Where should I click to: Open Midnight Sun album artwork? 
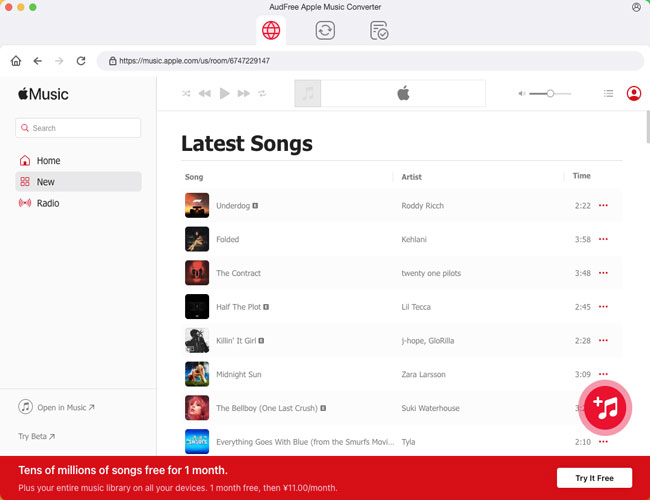(x=197, y=374)
